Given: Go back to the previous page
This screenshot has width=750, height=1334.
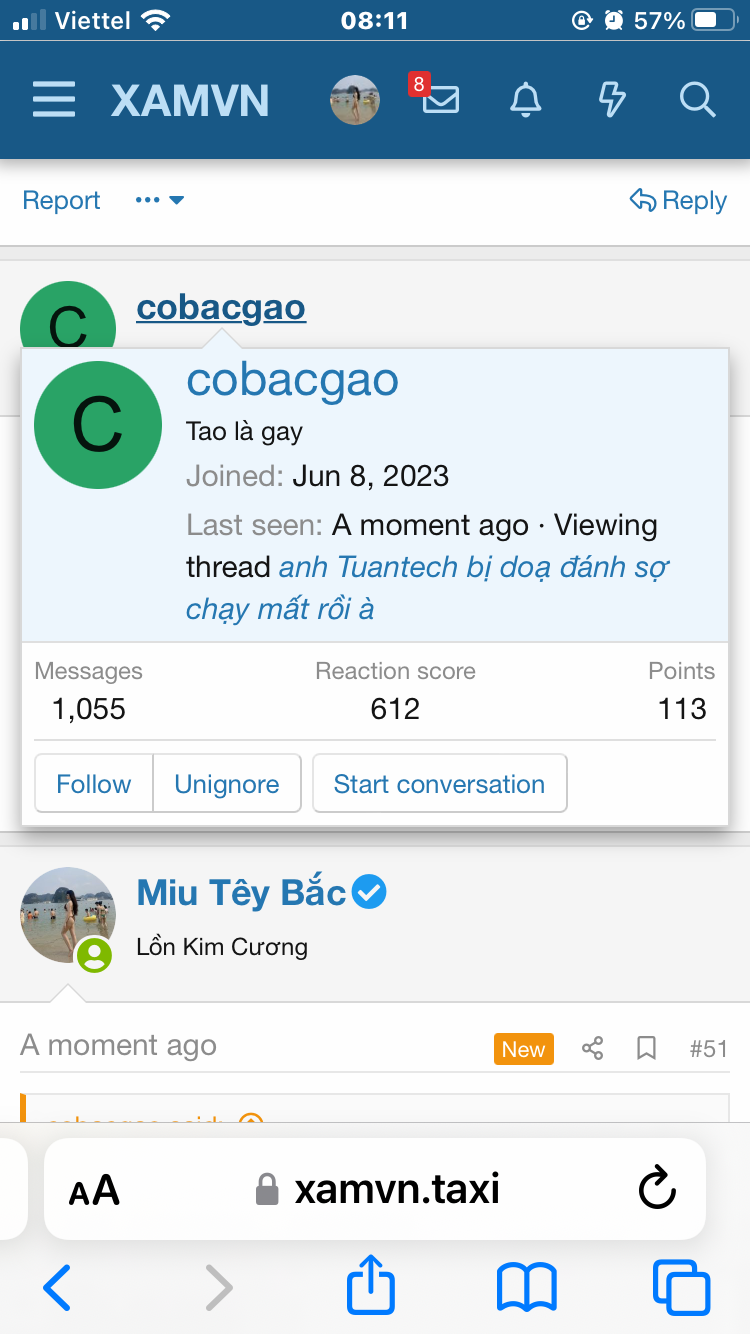Looking at the screenshot, I should pos(57,1287).
